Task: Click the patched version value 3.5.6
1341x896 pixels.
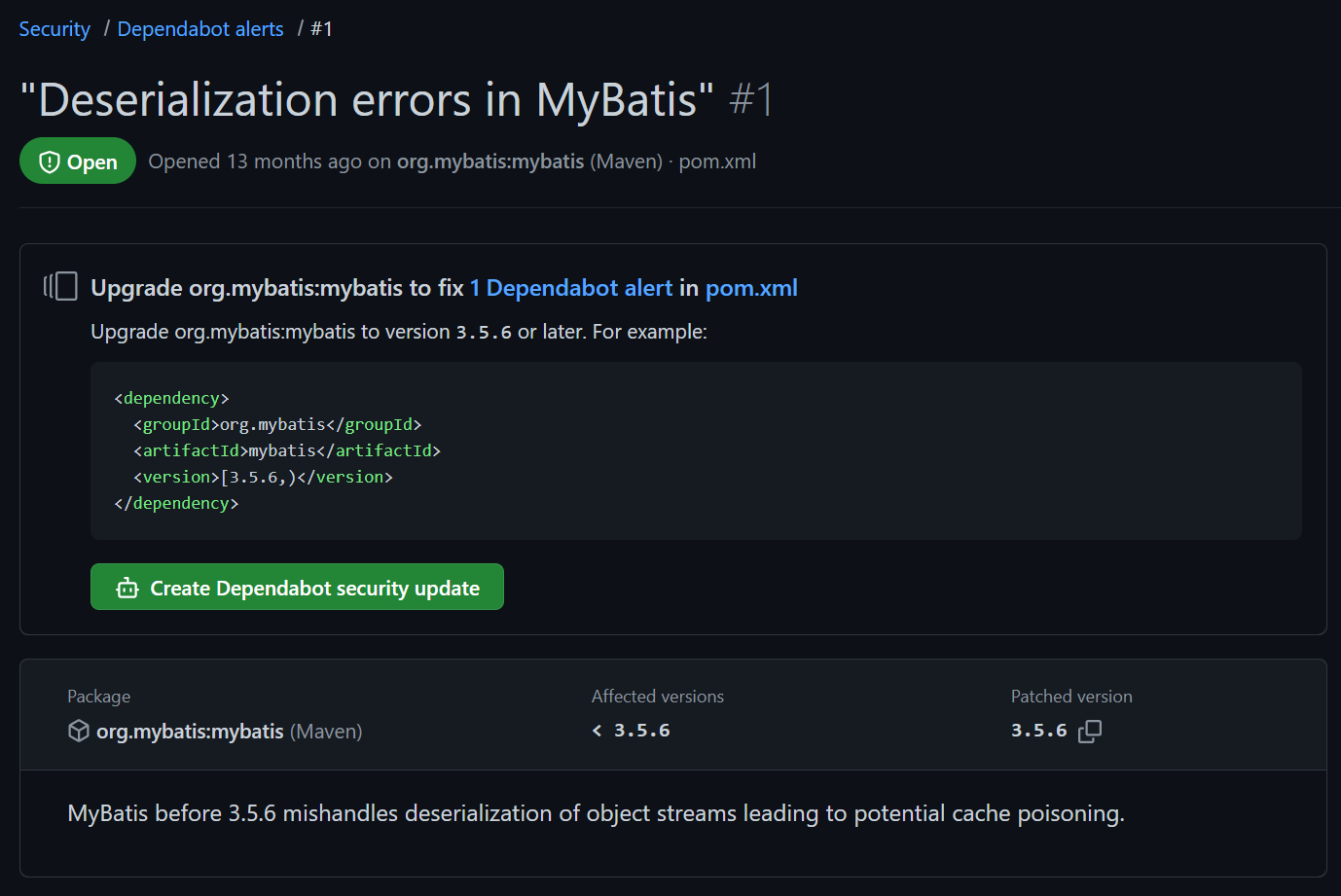Action: click(1038, 731)
